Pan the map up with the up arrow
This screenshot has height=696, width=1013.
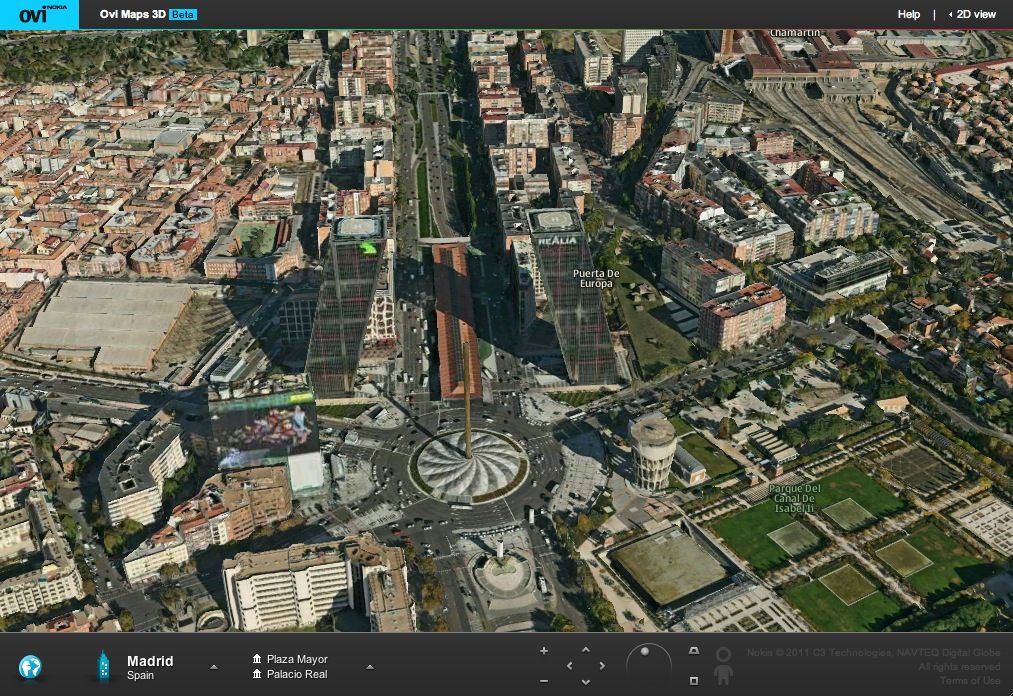(586, 651)
